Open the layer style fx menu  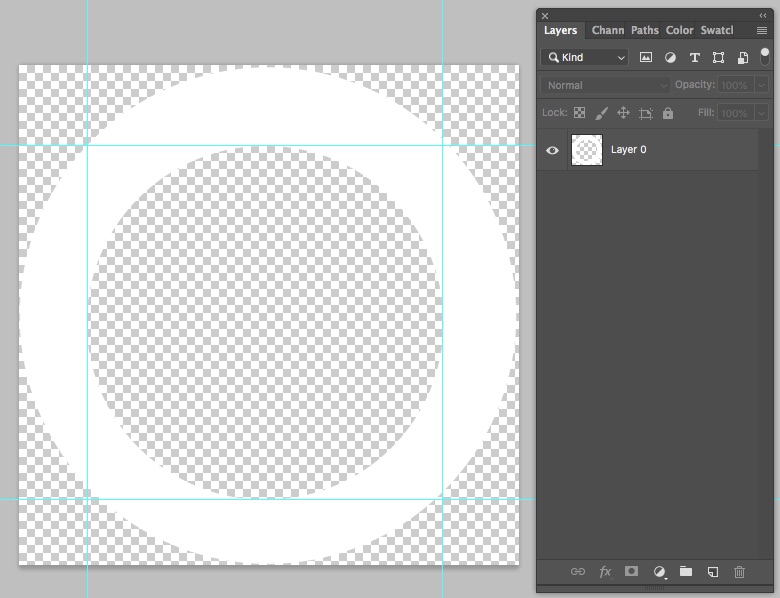click(605, 572)
